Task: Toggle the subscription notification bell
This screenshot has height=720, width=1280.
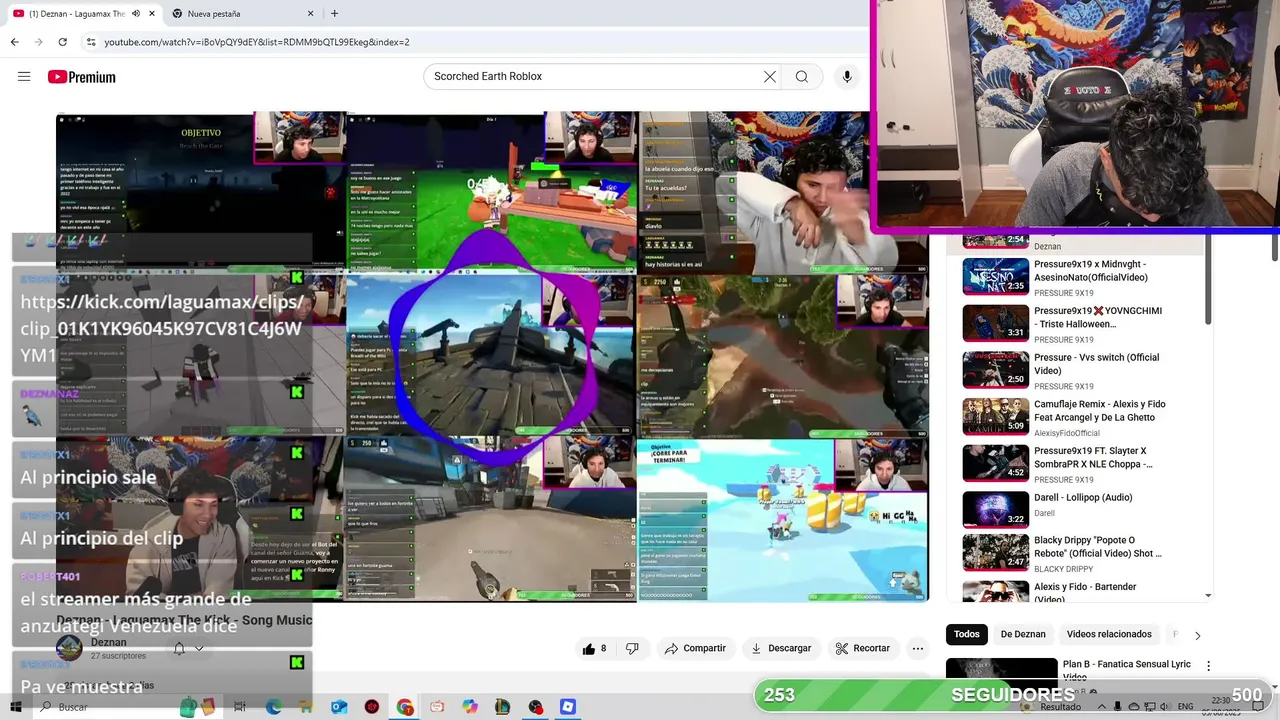Action: click(x=179, y=648)
